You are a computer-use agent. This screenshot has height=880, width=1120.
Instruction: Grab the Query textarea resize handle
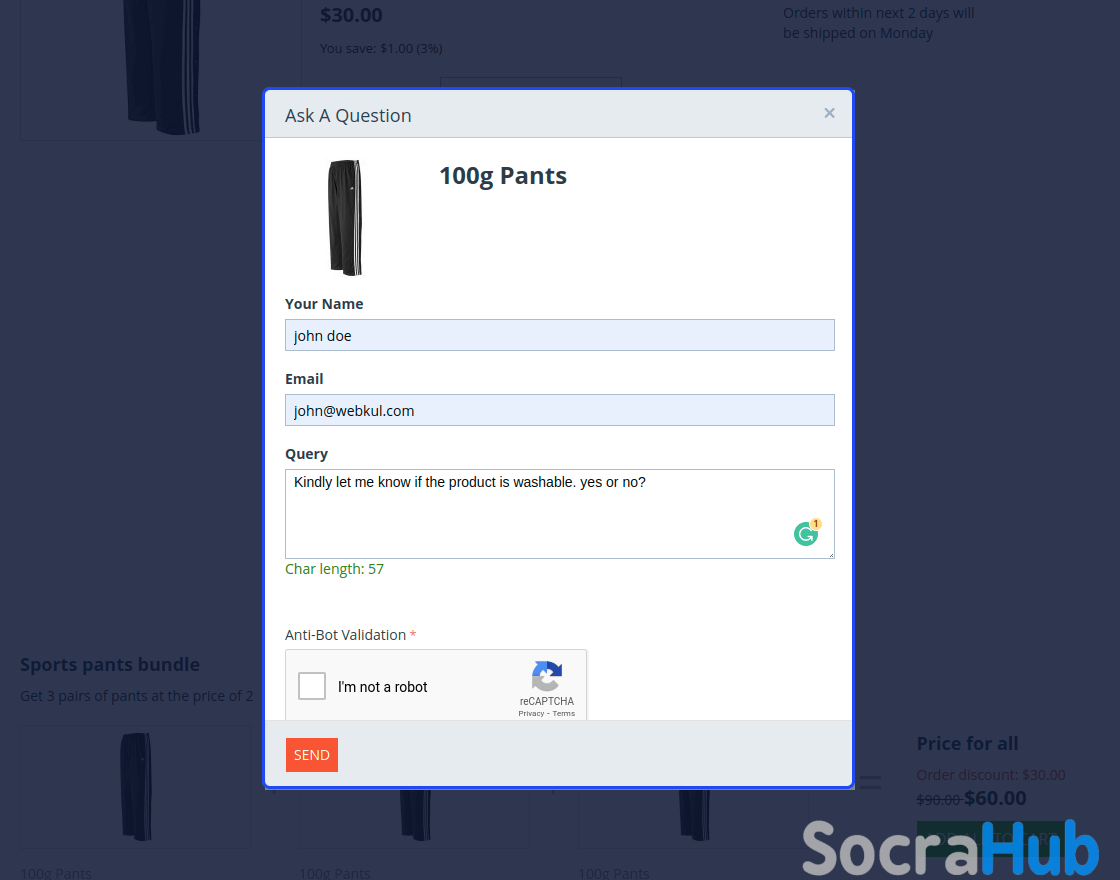click(831, 555)
